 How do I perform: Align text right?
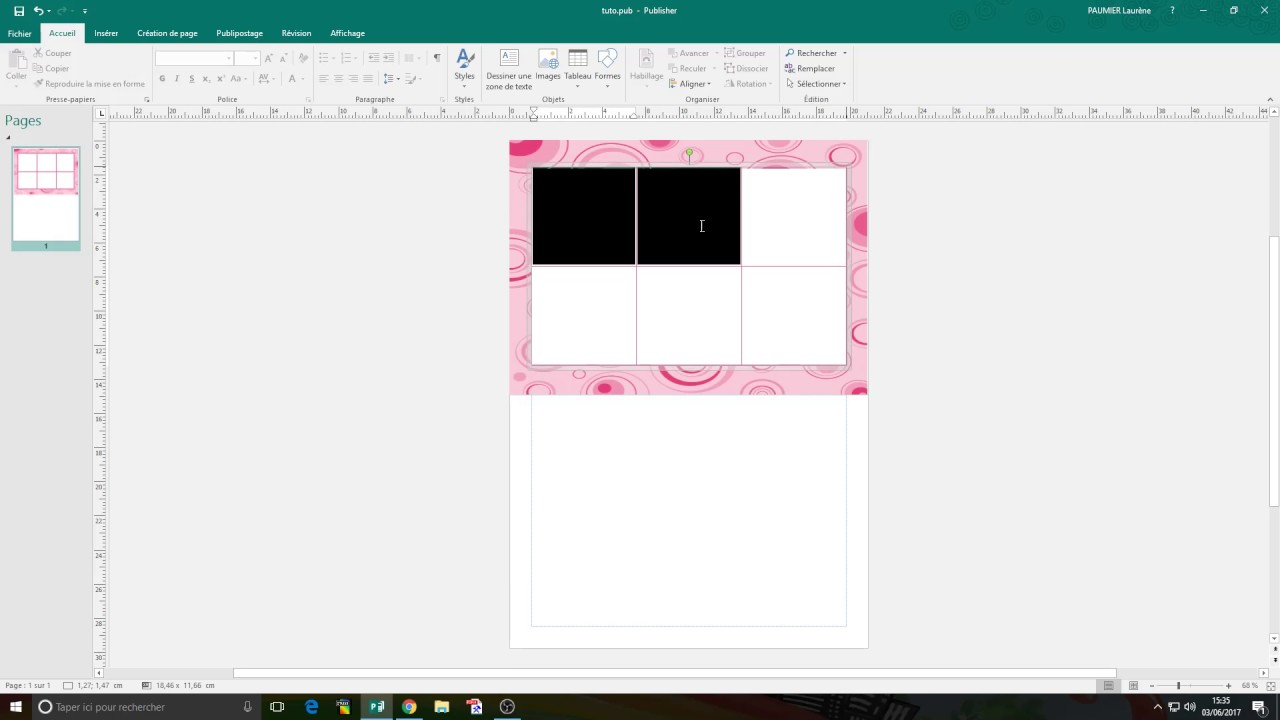tap(353, 79)
